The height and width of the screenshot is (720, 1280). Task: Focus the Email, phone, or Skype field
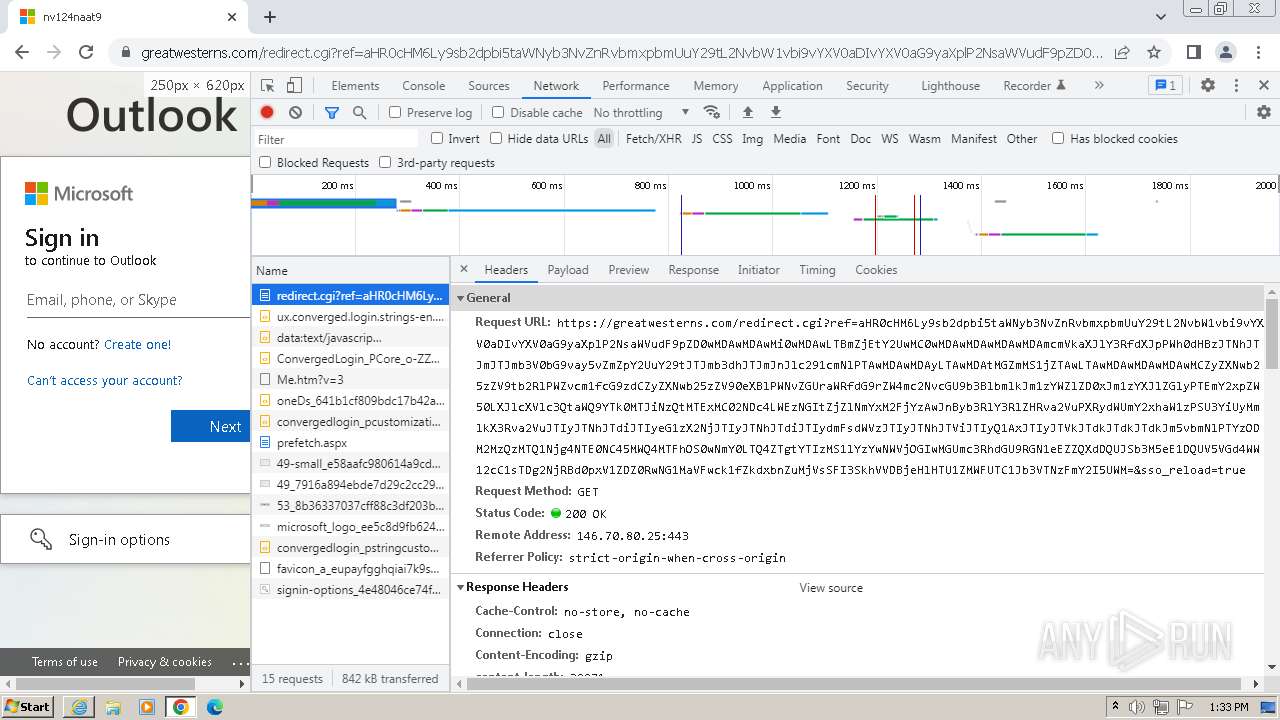138,300
